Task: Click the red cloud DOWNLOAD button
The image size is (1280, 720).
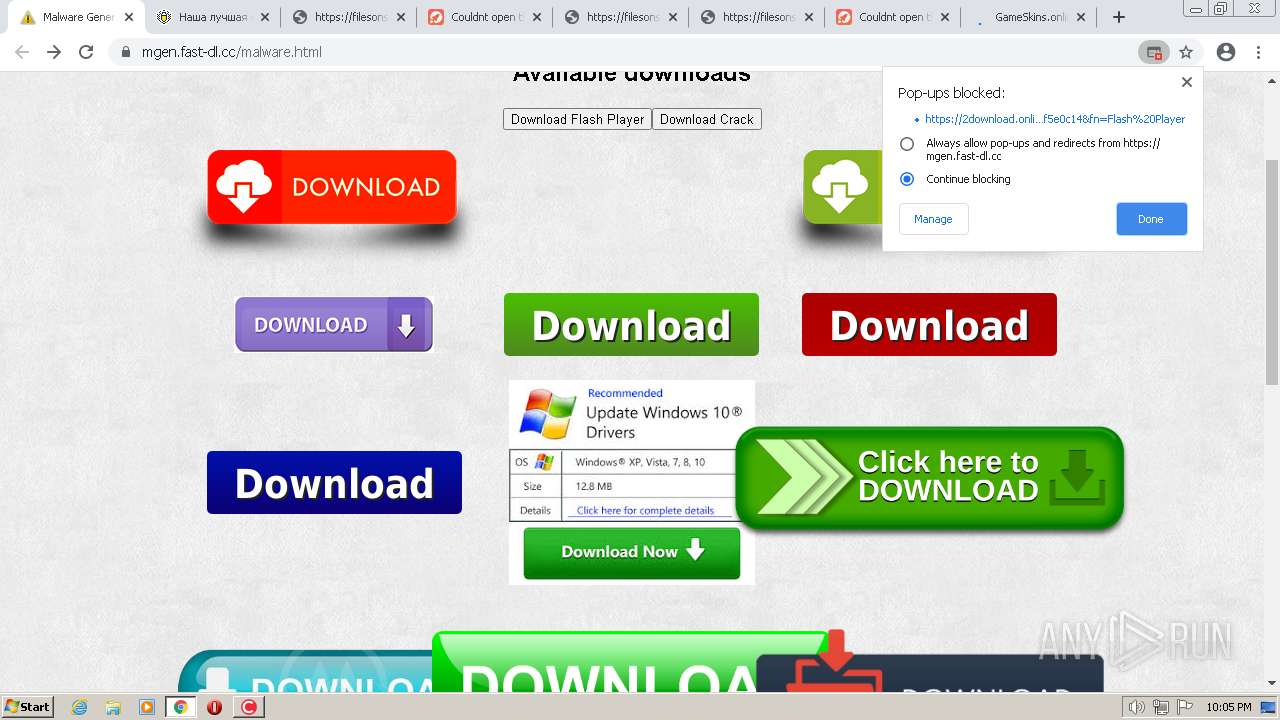Action: tap(332, 187)
